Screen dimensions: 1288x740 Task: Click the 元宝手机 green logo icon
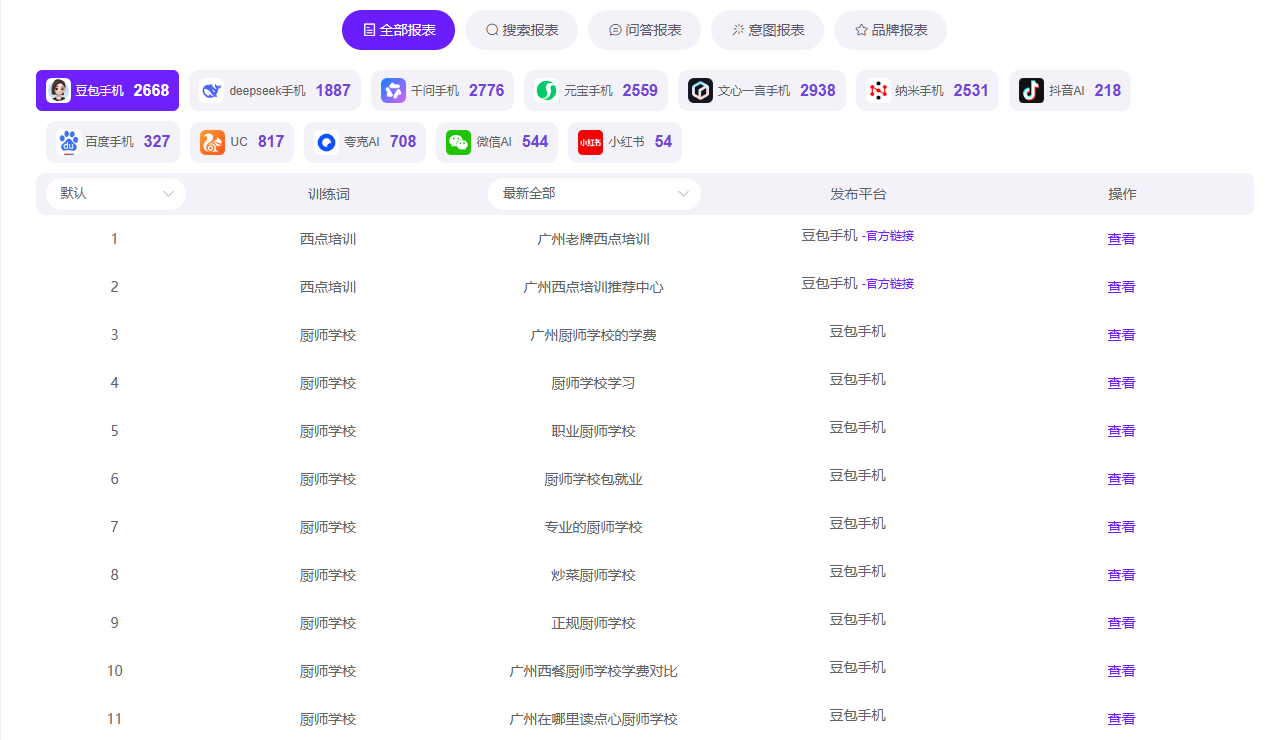(x=546, y=90)
